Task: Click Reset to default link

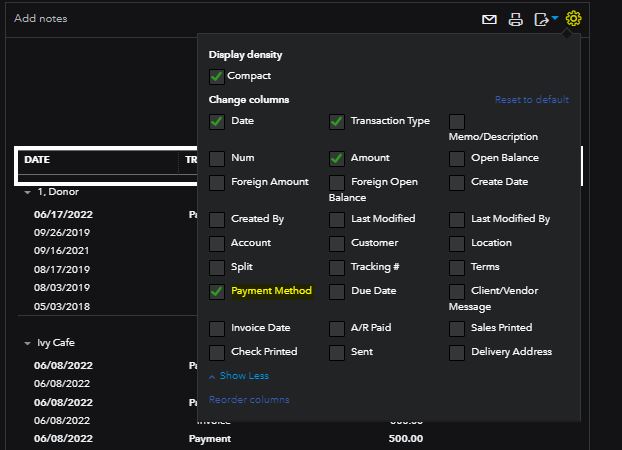Action: [531, 100]
